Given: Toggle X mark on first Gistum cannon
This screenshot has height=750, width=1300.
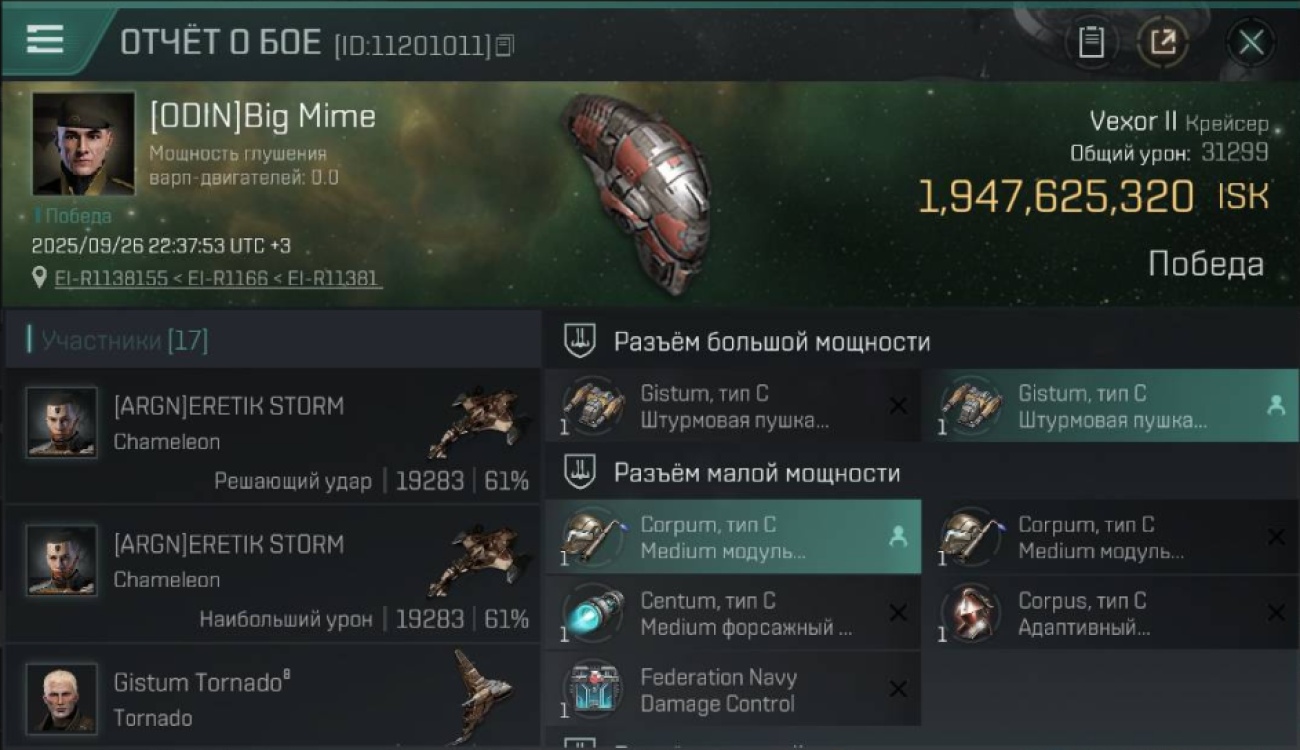Looking at the screenshot, I should [x=898, y=405].
